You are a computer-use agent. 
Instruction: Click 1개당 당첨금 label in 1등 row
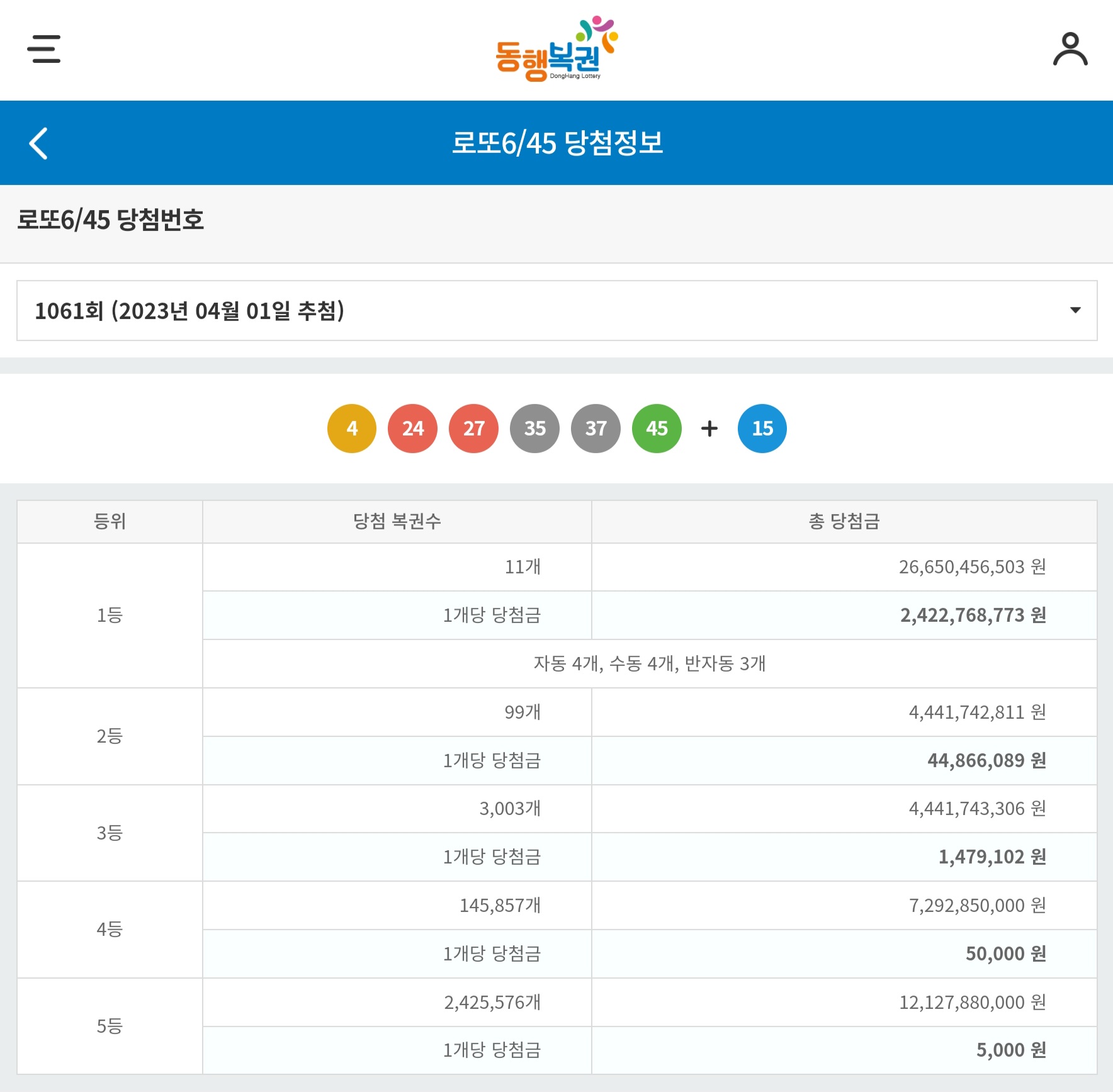click(492, 616)
